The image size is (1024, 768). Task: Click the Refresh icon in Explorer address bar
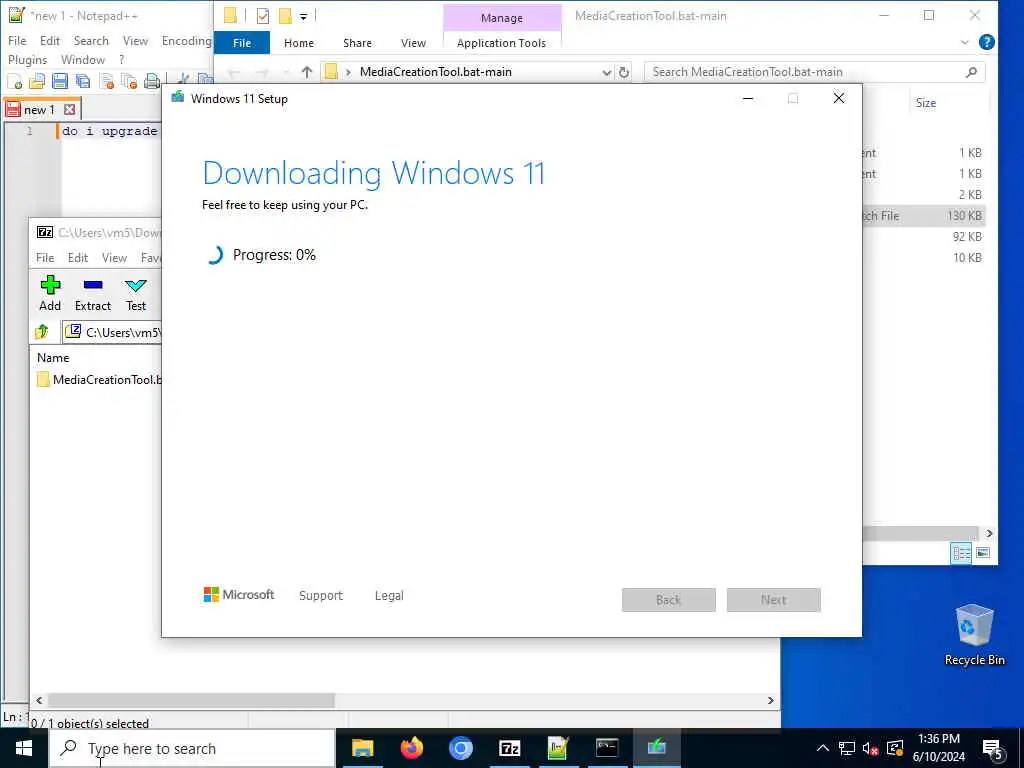click(x=624, y=72)
